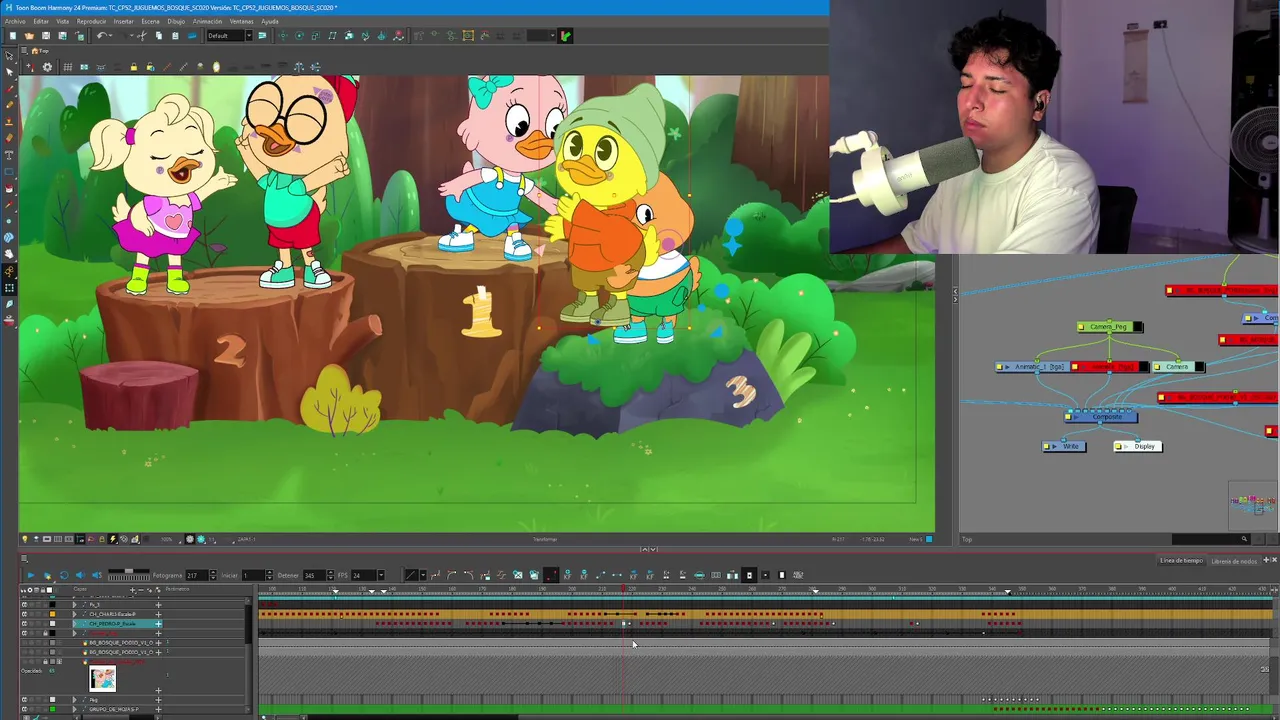Image resolution: width=1280 pixels, height=720 pixels.
Task: Expand the GRUPO_DE_HOJAS-P layer
Action: (74, 709)
